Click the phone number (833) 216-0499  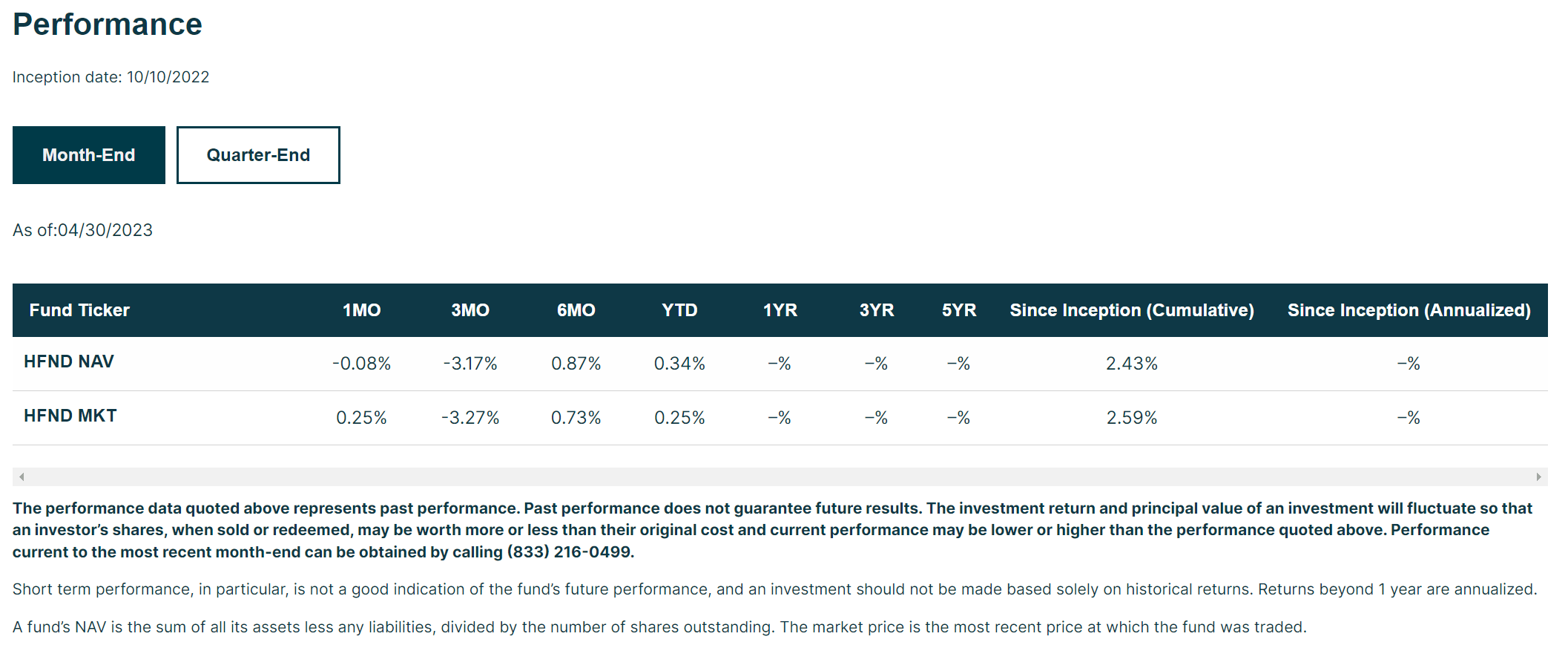tap(570, 552)
